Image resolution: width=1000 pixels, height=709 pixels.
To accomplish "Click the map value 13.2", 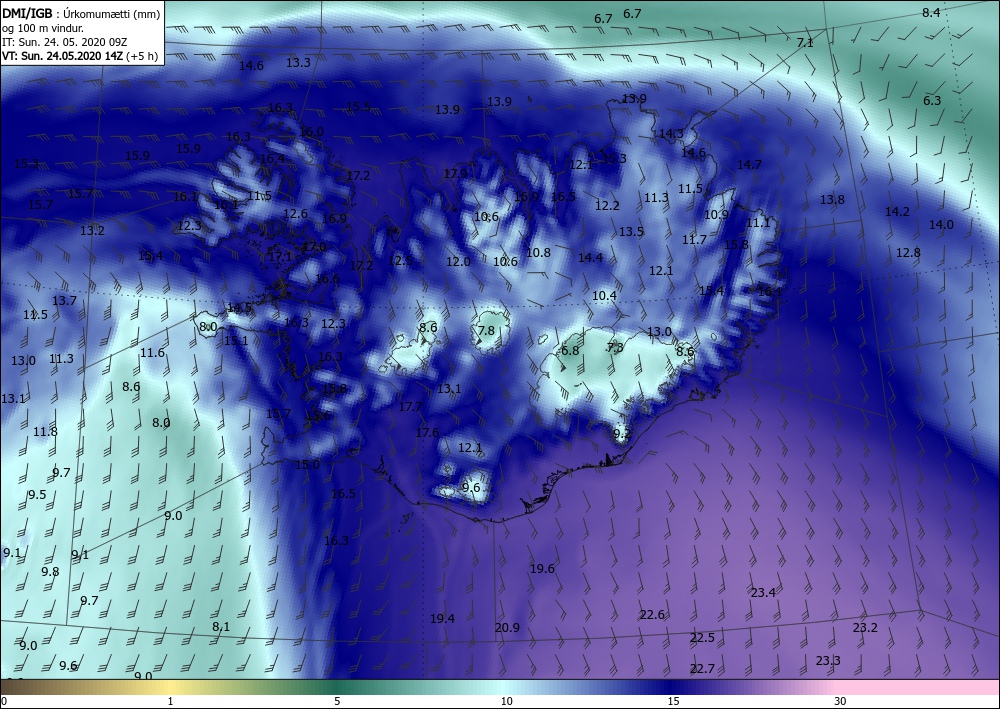I will click(x=92, y=230).
